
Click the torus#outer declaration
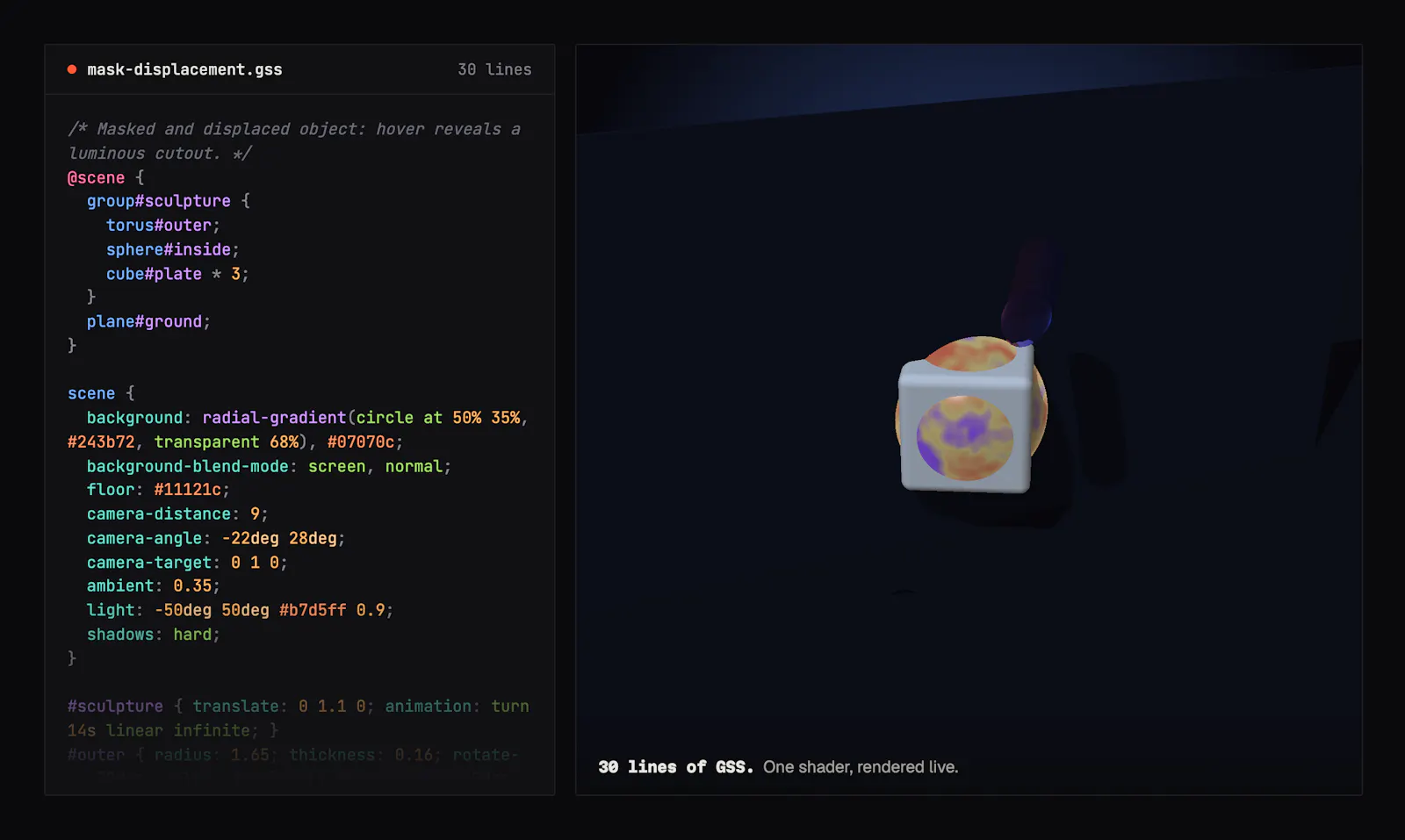(x=163, y=226)
